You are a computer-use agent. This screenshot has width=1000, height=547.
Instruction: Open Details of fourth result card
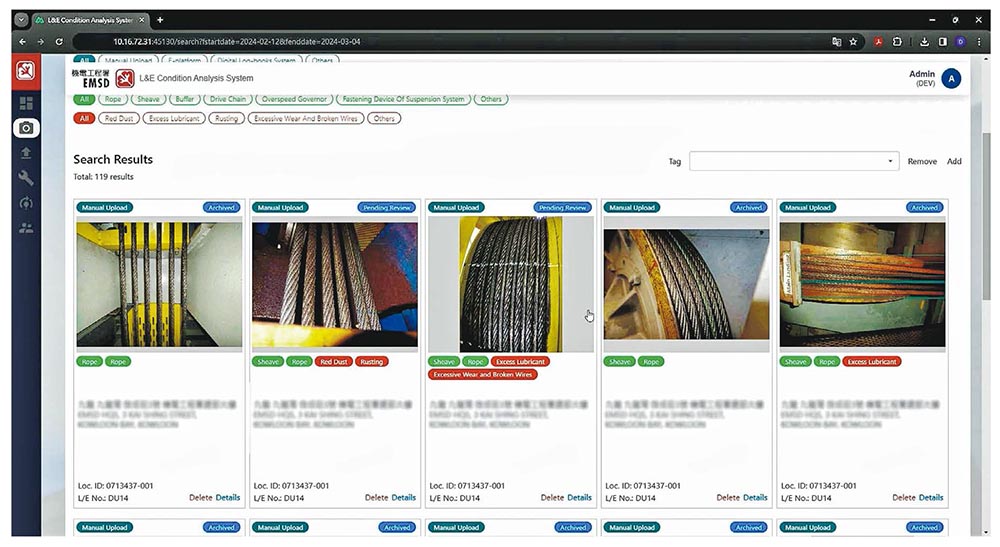[755, 497]
